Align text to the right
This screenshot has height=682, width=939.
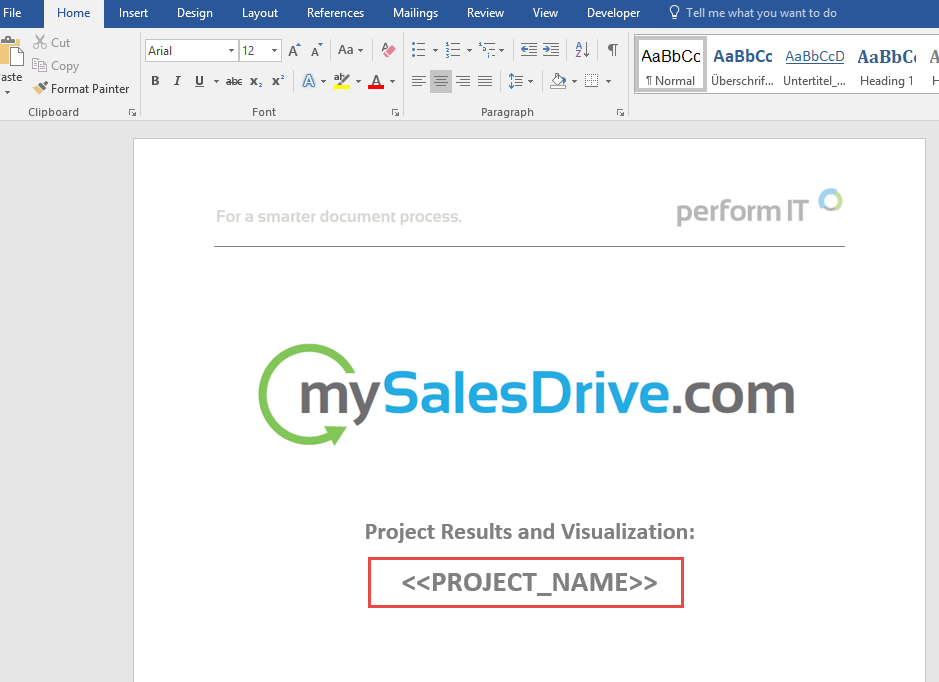click(463, 81)
